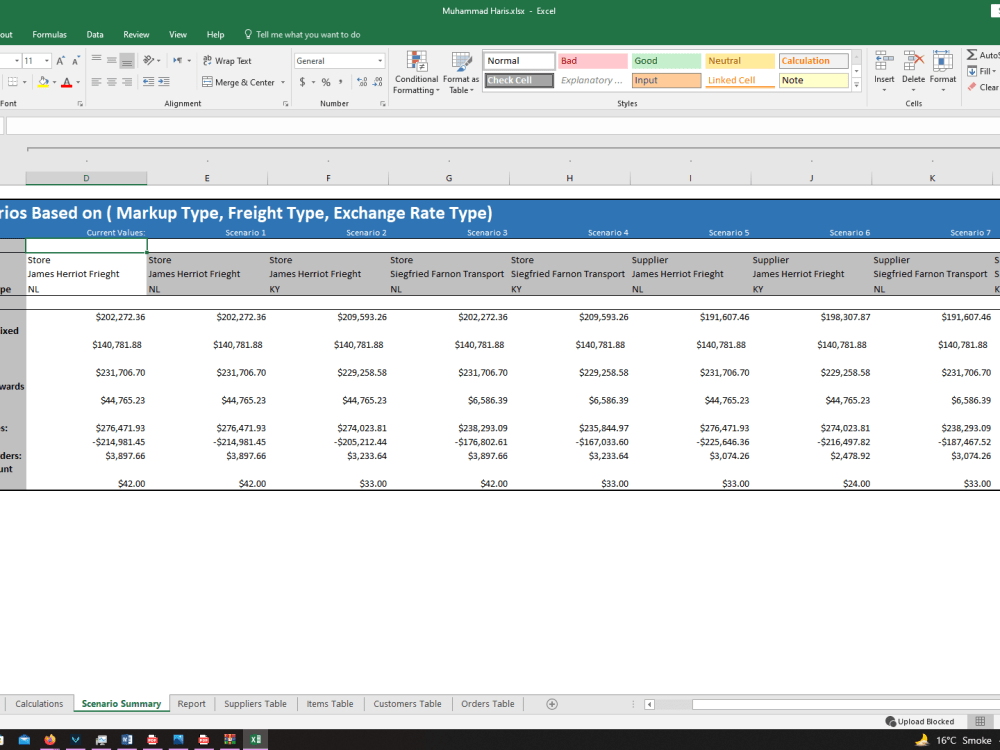Switch to the Calculations sheet tab
Image resolution: width=1000 pixels, height=750 pixels.
[x=39, y=704]
